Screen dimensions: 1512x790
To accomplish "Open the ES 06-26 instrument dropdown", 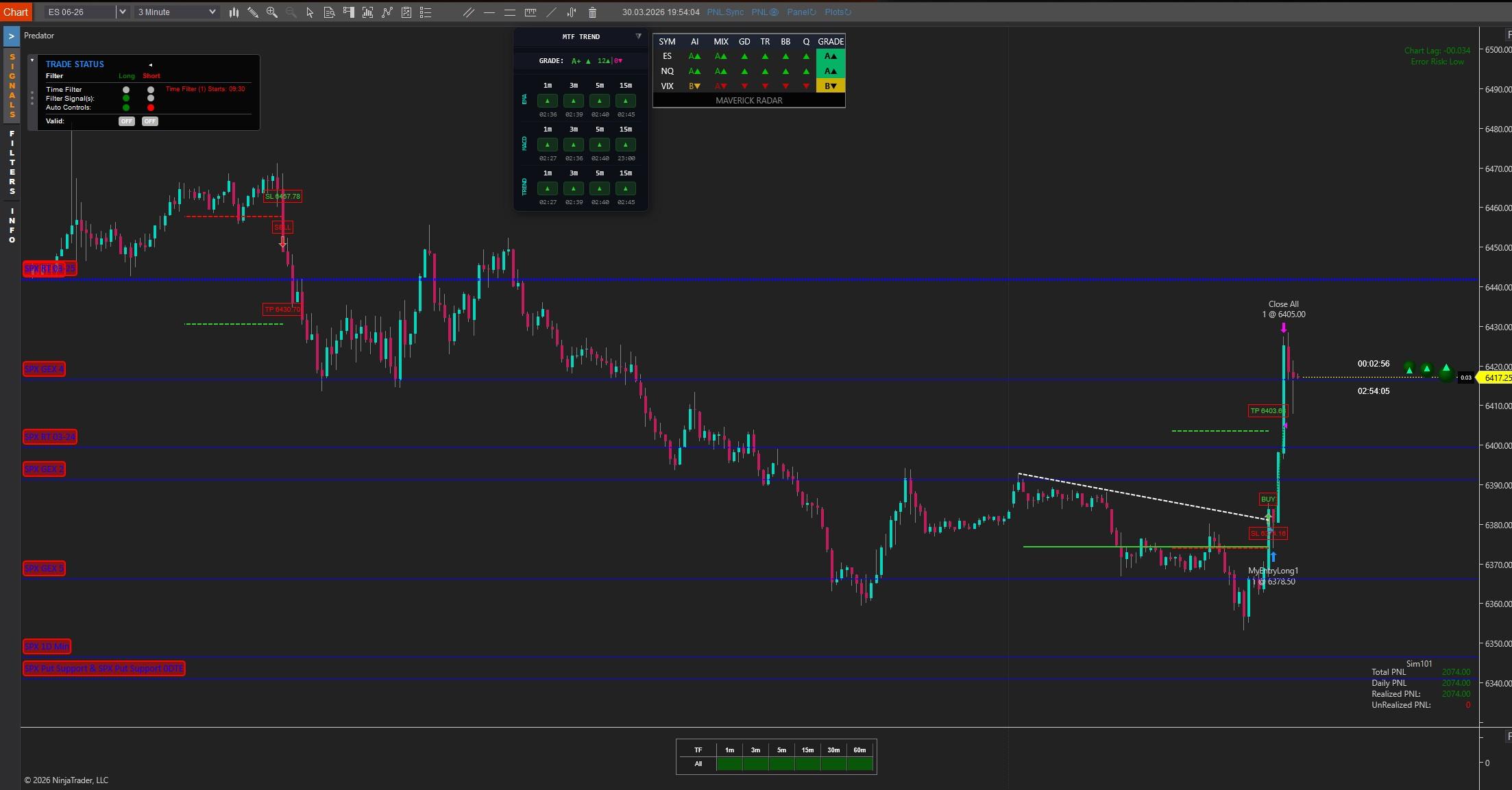I will point(122,12).
